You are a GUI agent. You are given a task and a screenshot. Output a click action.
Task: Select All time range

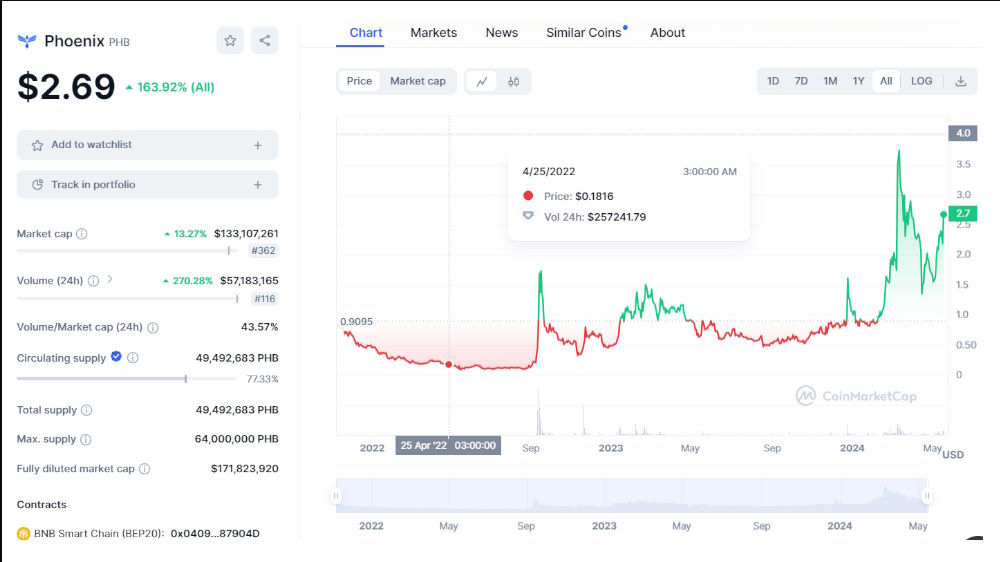[886, 81]
